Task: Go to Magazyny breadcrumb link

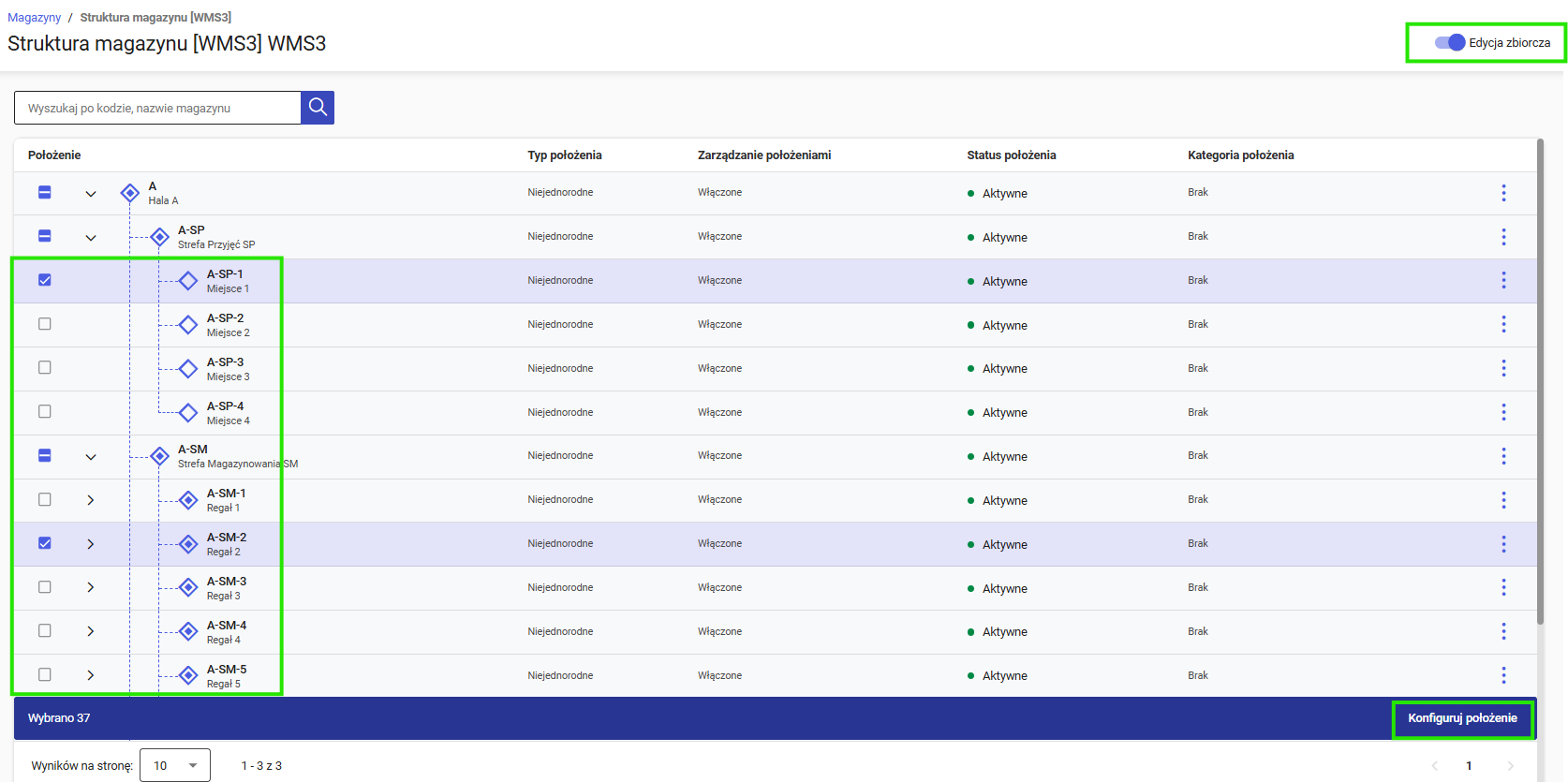Action: click(35, 17)
